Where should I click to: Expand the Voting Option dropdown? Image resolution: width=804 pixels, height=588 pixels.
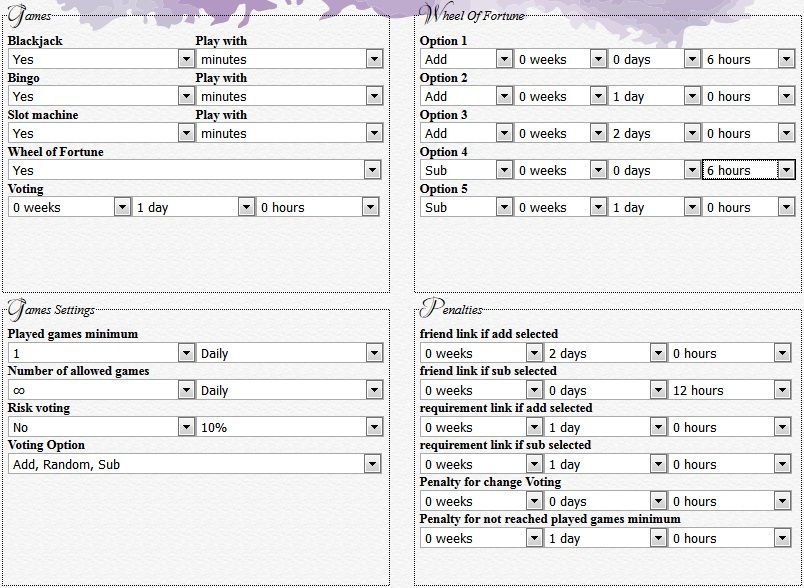pyautogui.click(x=195, y=464)
